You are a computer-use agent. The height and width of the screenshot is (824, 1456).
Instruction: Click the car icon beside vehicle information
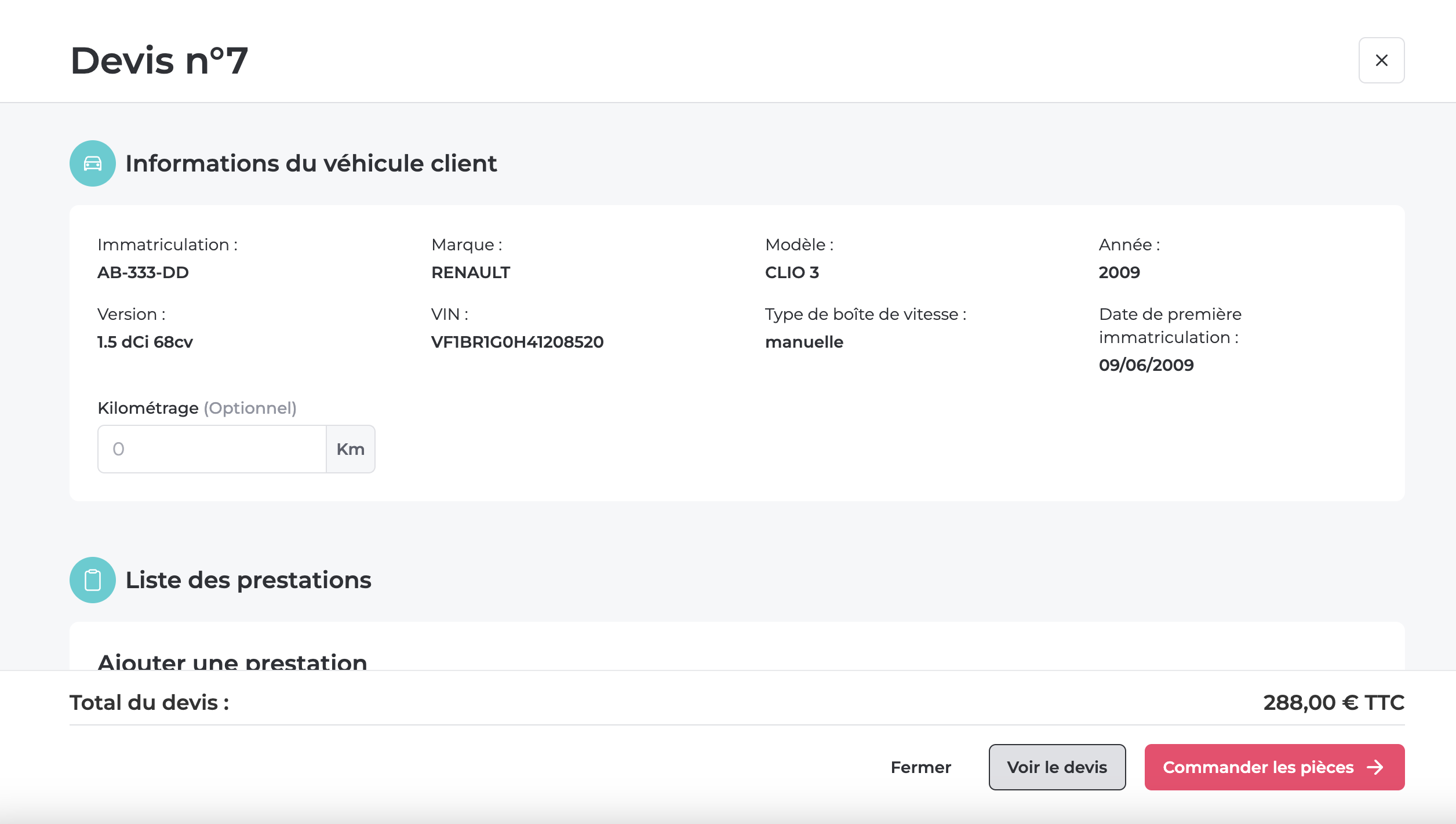pyautogui.click(x=93, y=163)
